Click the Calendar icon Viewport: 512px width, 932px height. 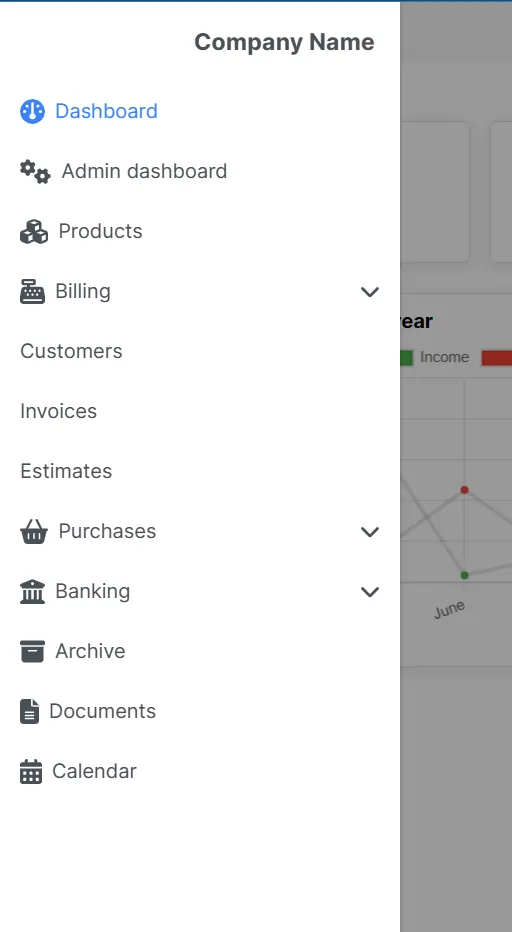click(31, 772)
